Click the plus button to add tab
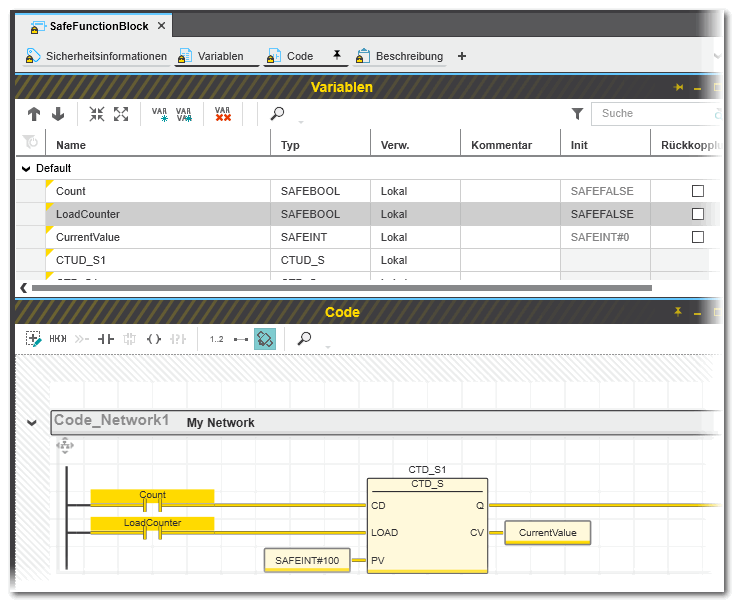Image resolution: width=735 pixels, height=603 pixels. (462, 56)
